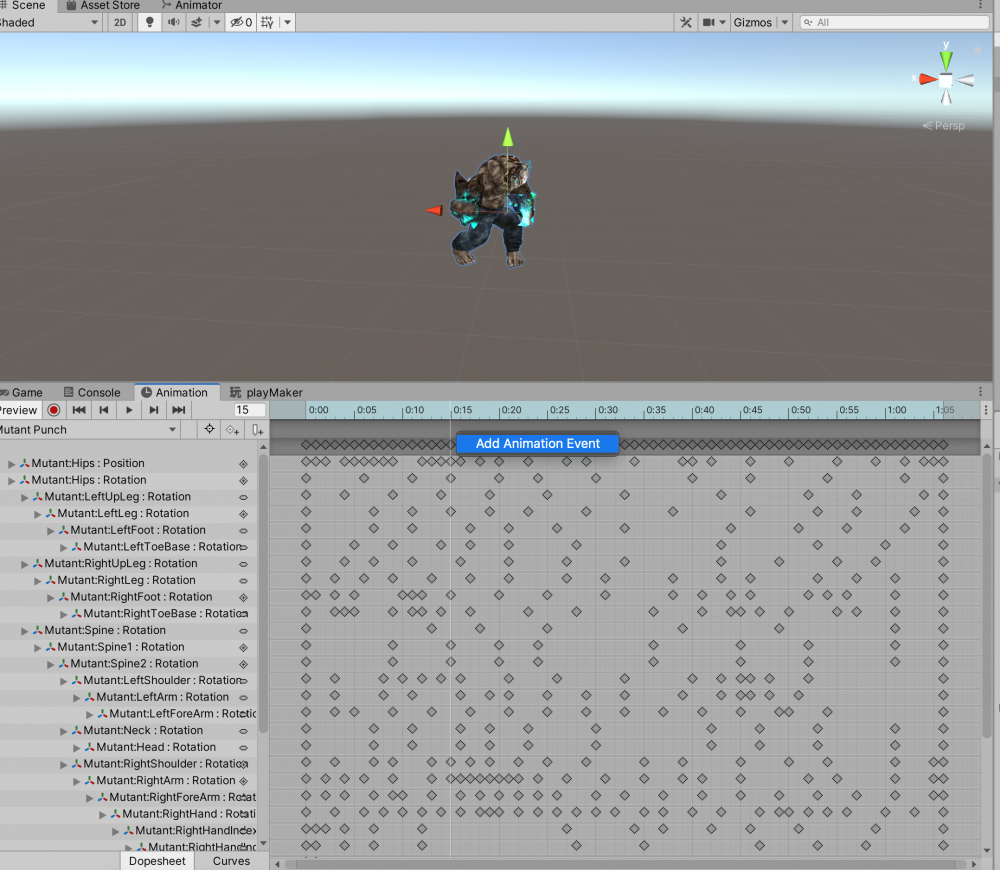1000x870 pixels.
Task: Switch to playMaker tab
Action: coord(266,392)
